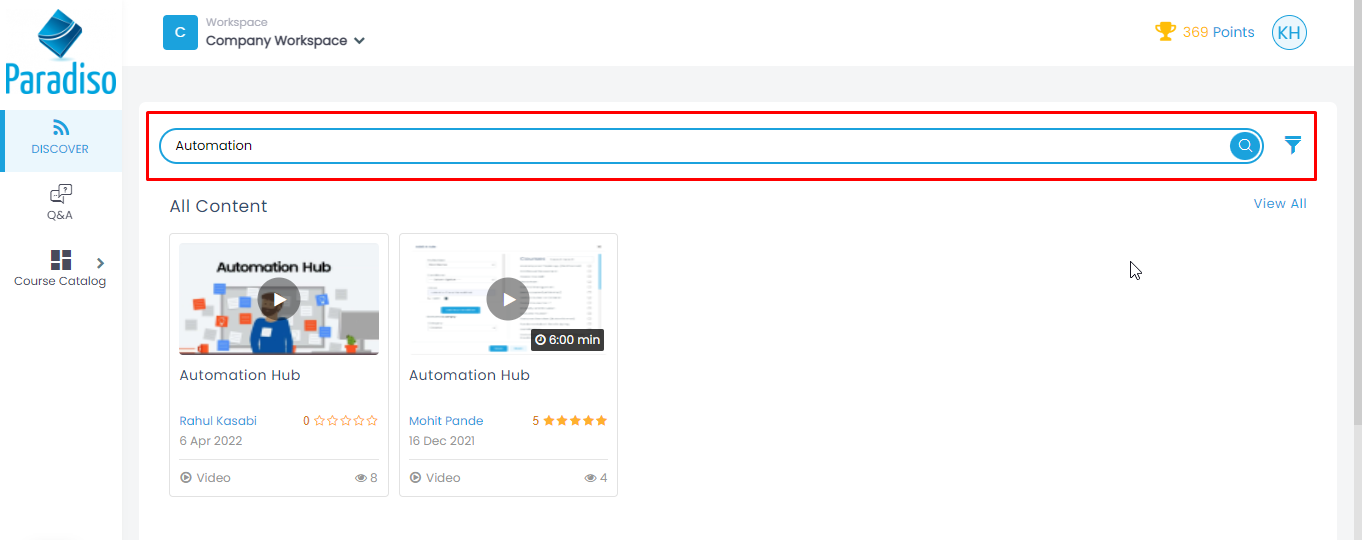Click the search magnifier button
Viewport: 1362px width, 540px height.
[1244, 146]
